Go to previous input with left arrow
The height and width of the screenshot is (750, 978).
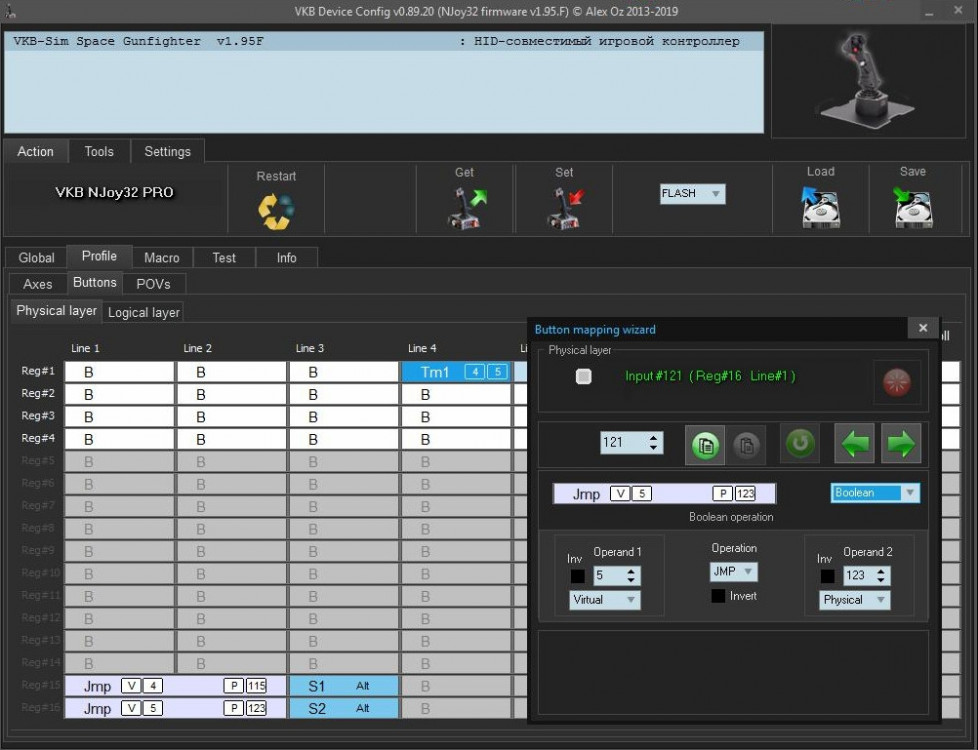855,443
